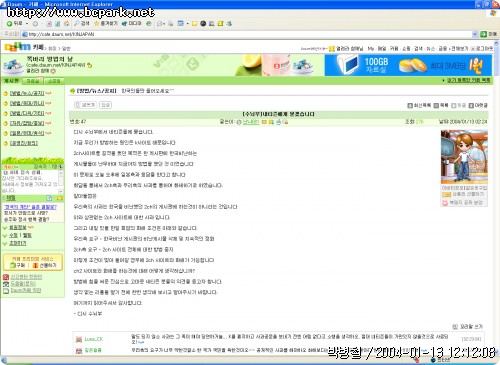This screenshot has width=500, height=365.
Task: Click the Forward arrow in the toolbar
Action: pos(35,24)
